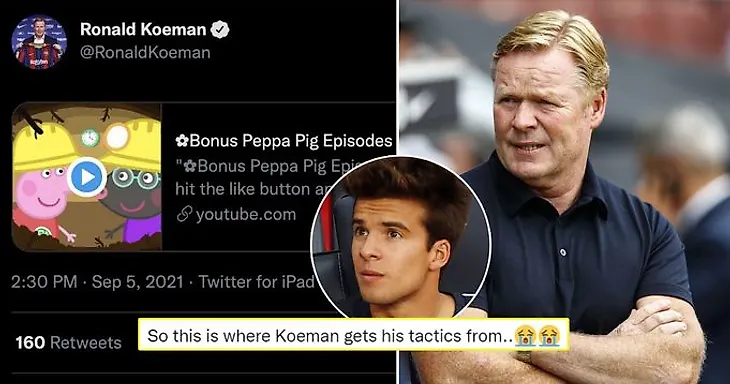Click the Sep 5, 2021 date
Image resolution: width=730 pixels, height=384 pixels.
pyautogui.click(x=137, y=282)
